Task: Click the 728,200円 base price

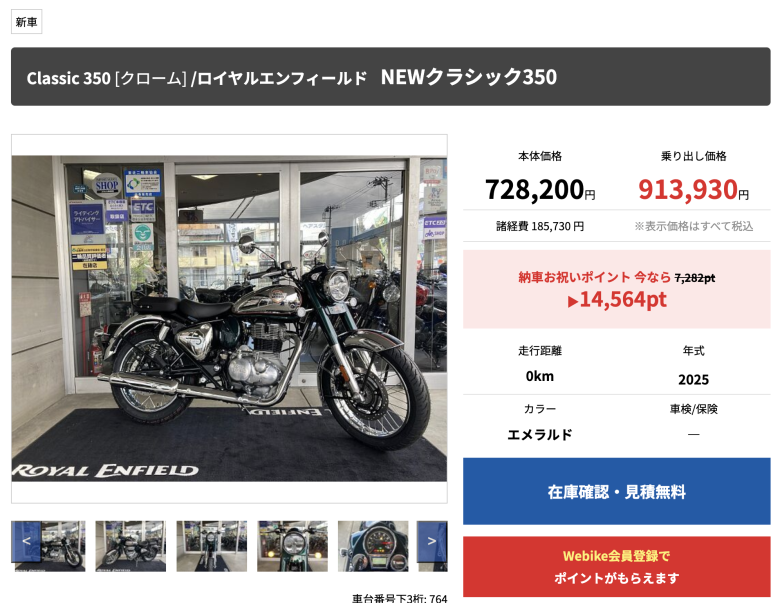Action: tap(540, 190)
